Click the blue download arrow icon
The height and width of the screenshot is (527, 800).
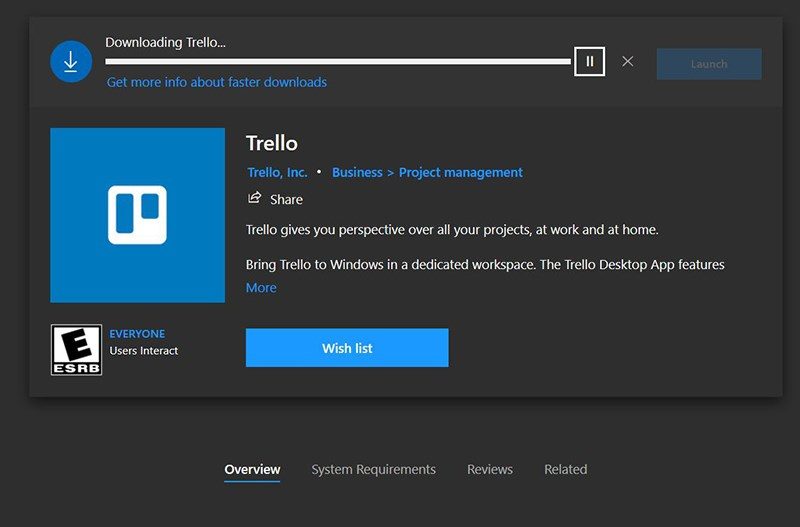[x=71, y=62]
